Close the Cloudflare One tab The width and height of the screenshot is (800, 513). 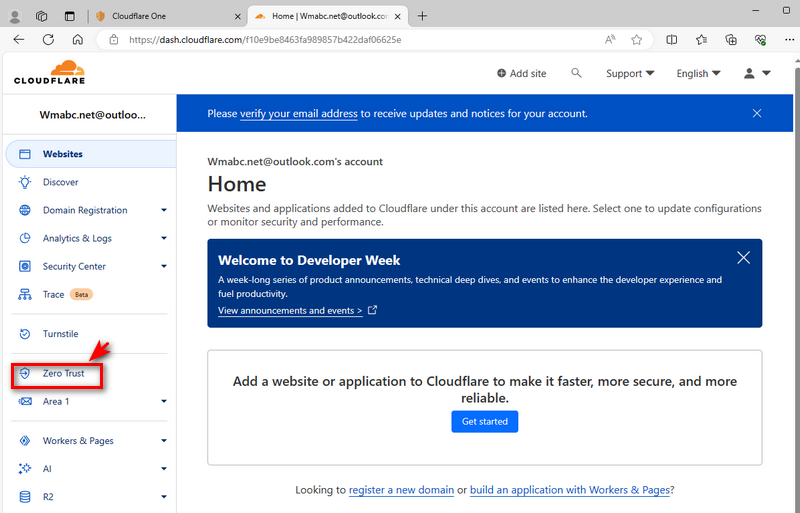(238, 16)
